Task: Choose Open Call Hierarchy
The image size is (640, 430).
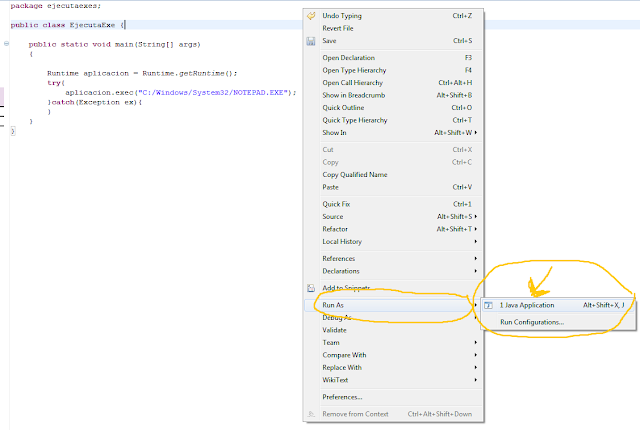Action: pos(393,82)
